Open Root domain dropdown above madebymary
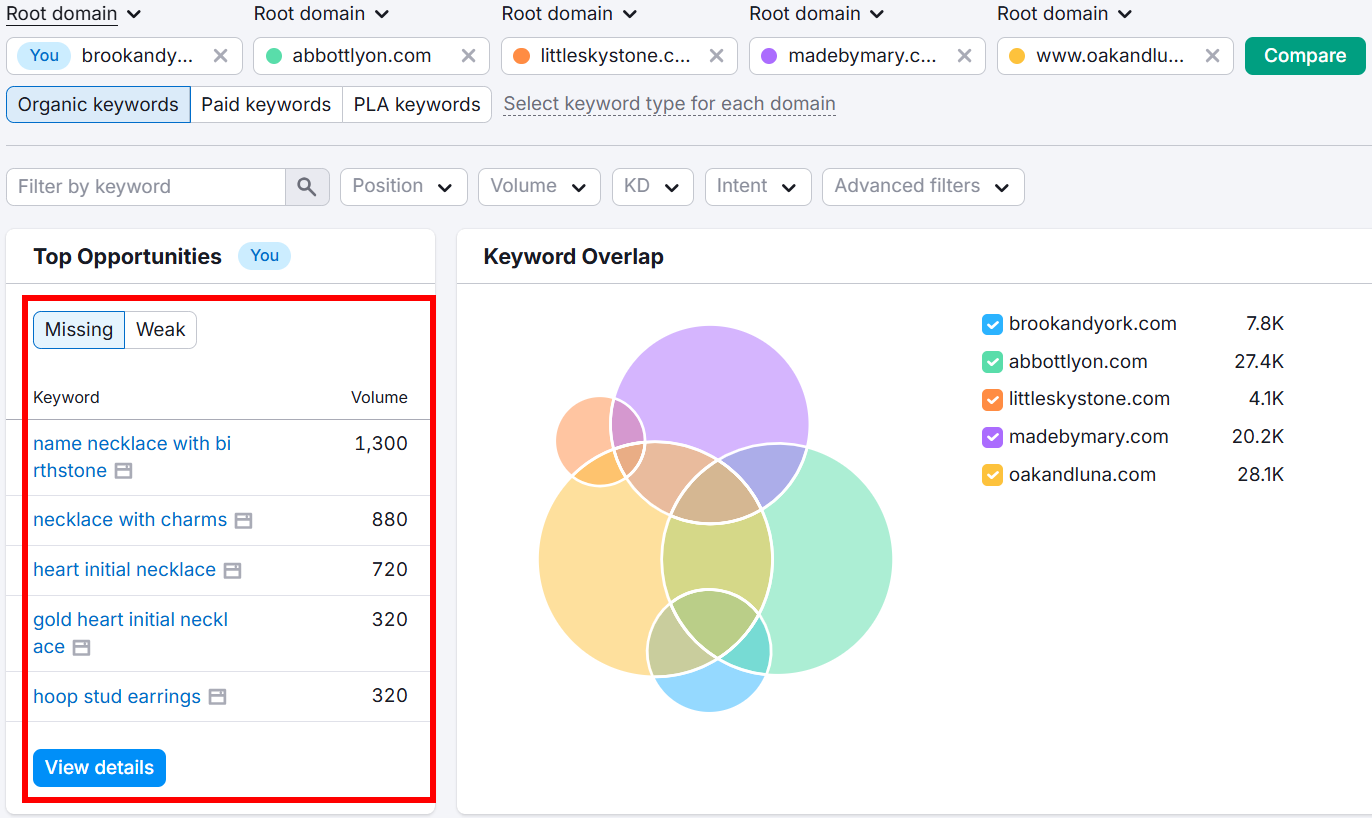The image size is (1372, 818). click(817, 14)
